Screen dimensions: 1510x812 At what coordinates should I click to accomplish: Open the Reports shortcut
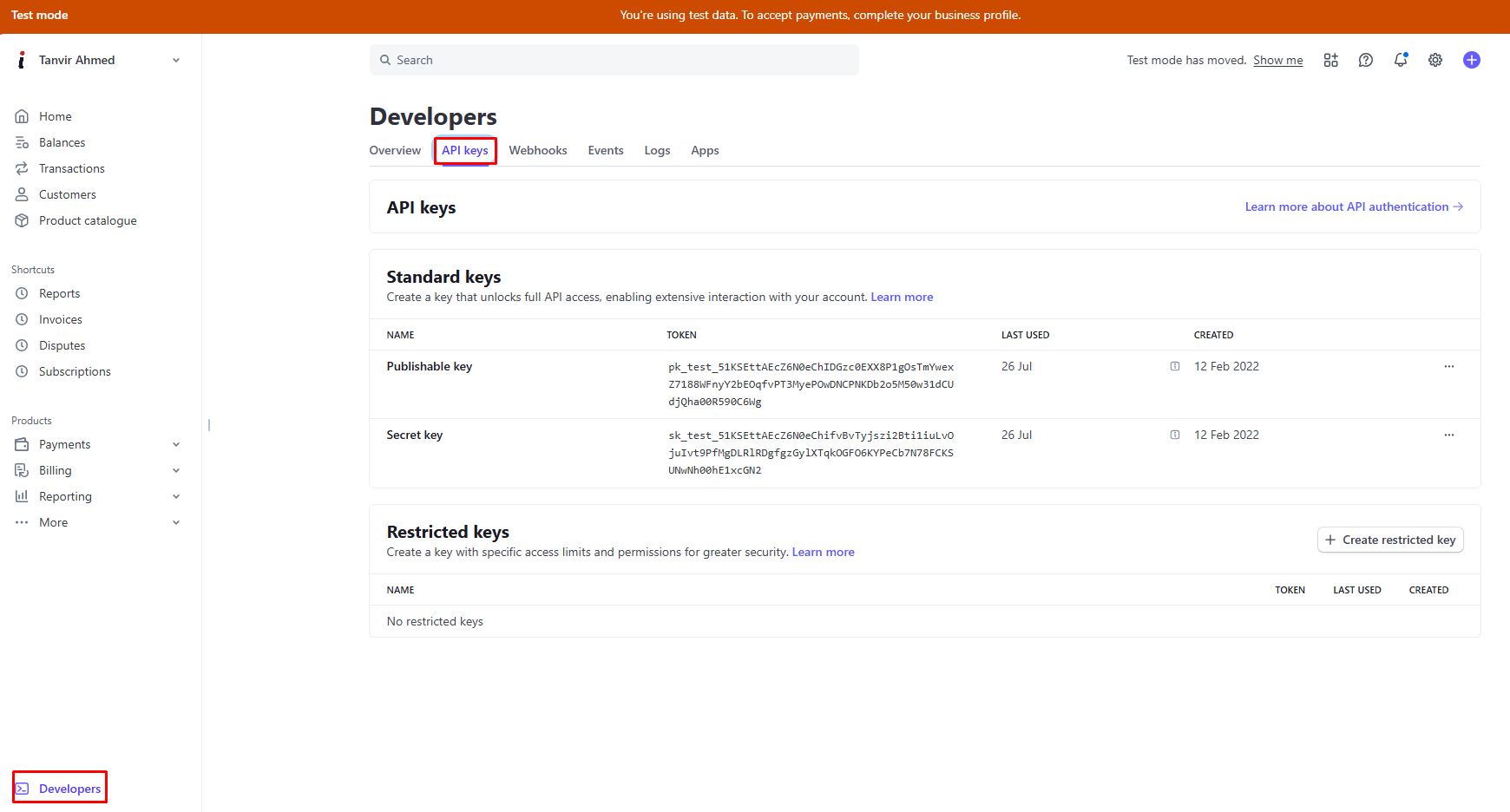(x=59, y=293)
